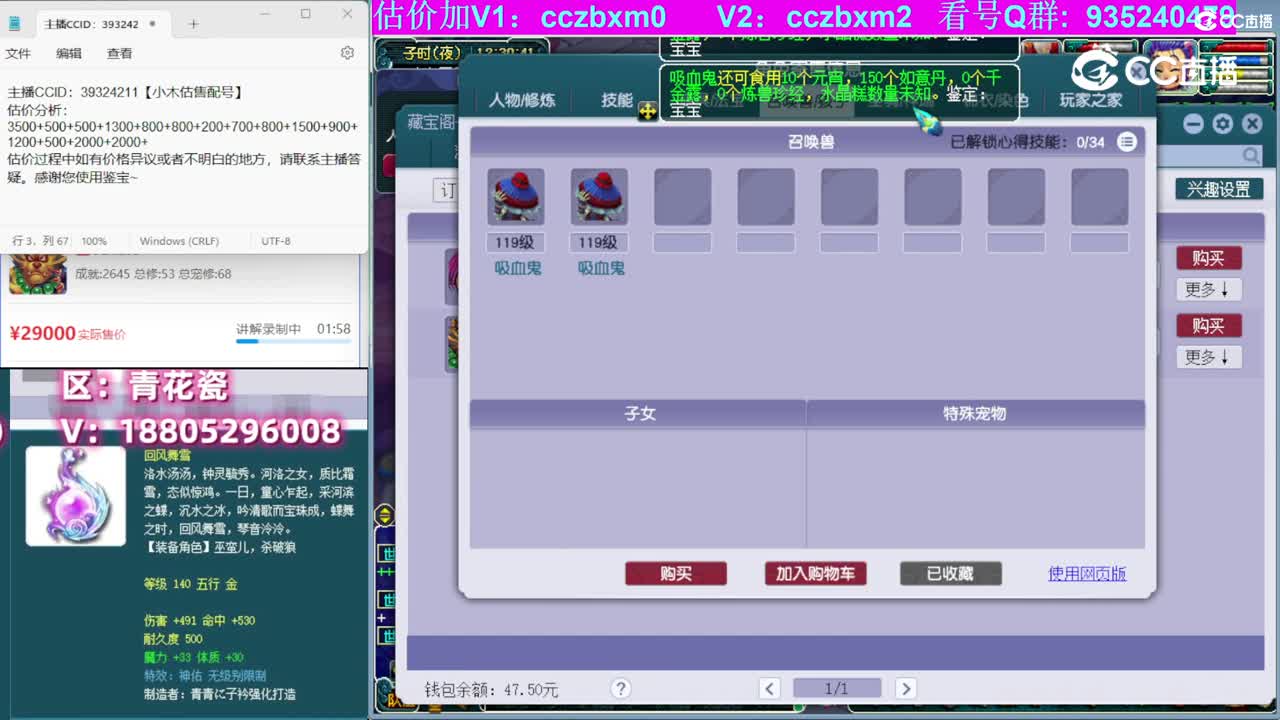The image size is (1280, 720).
Task: Go to previous page arrow
Action: [769, 688]
